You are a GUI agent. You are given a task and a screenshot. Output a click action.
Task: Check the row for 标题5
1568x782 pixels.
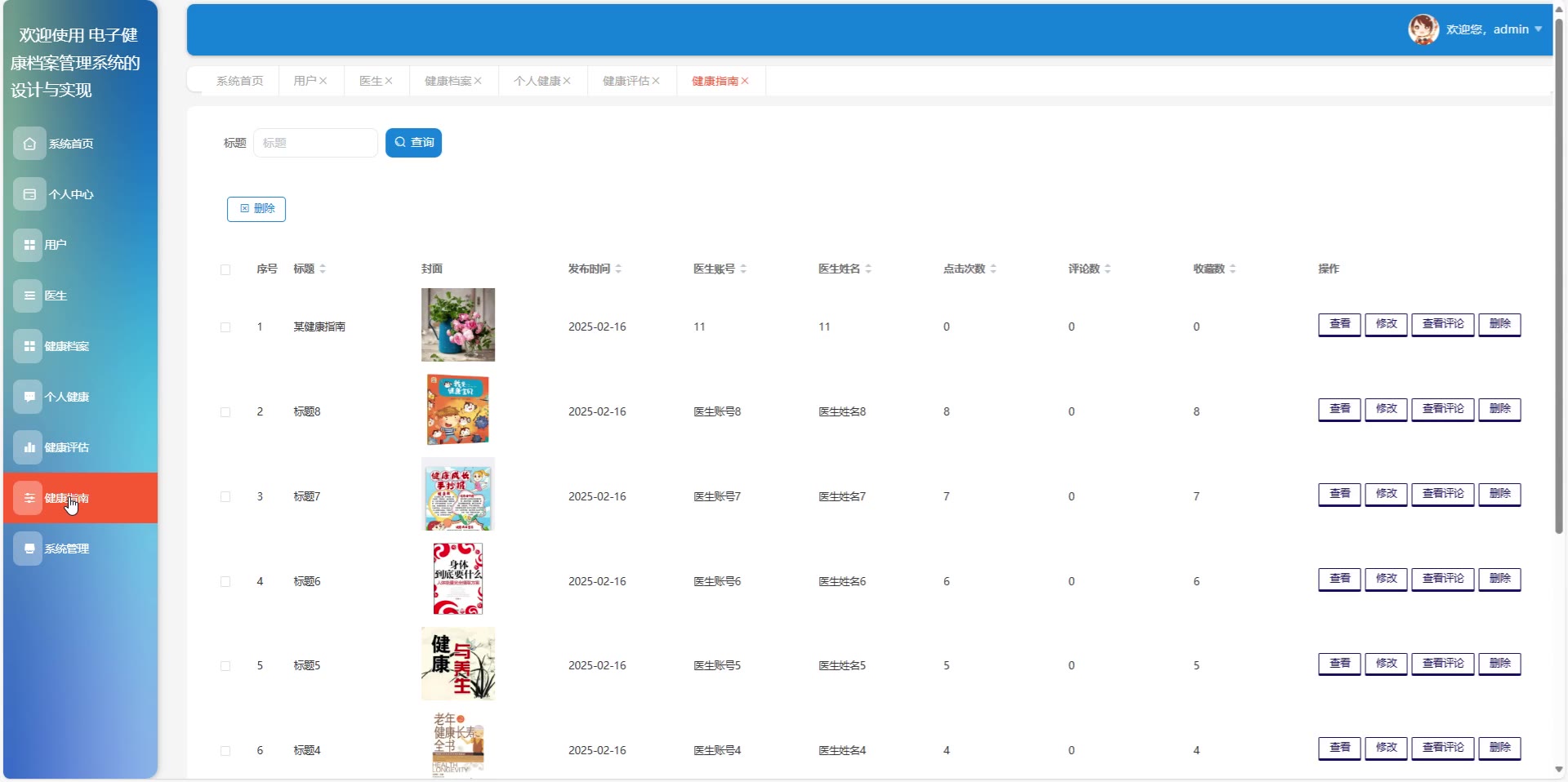tap(225, 666)
